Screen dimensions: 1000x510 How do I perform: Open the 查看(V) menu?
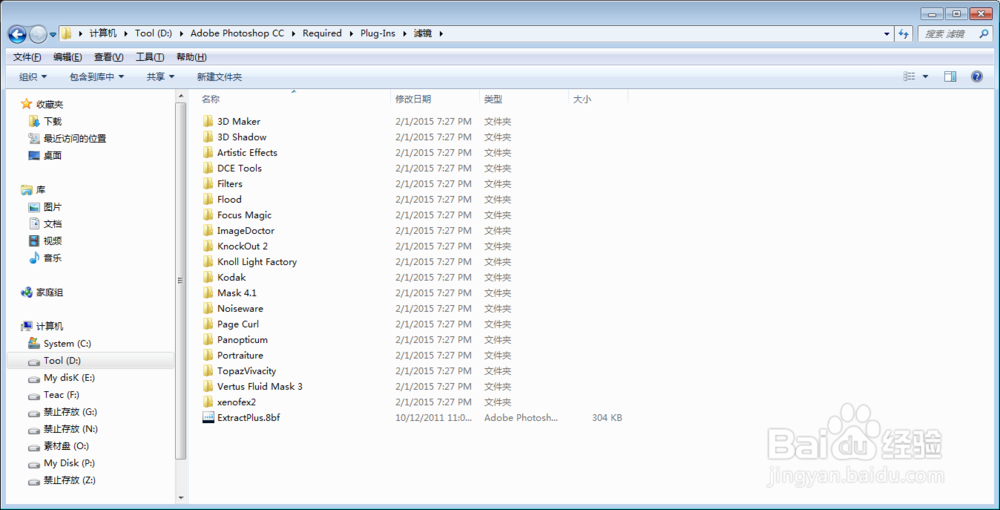click(108, 57)
